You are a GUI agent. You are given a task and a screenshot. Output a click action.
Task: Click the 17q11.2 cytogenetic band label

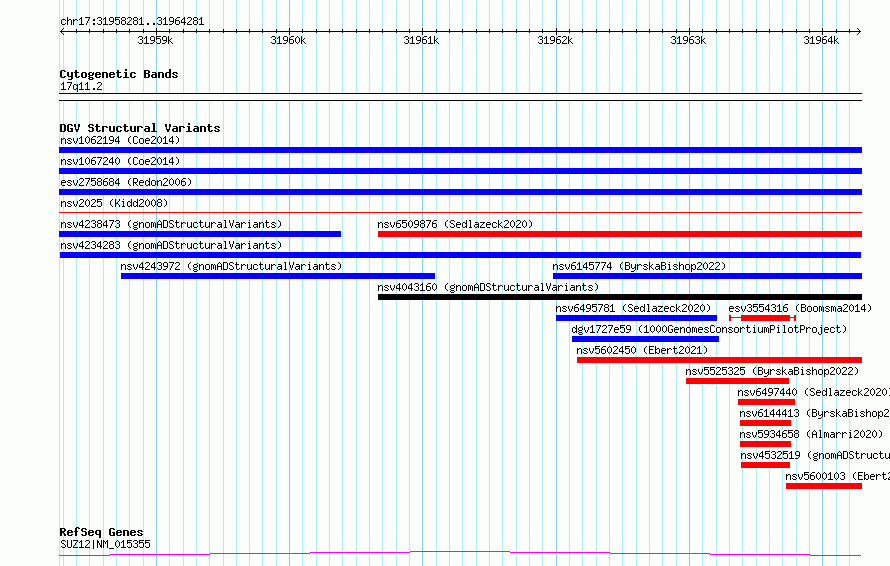[81, 86]
